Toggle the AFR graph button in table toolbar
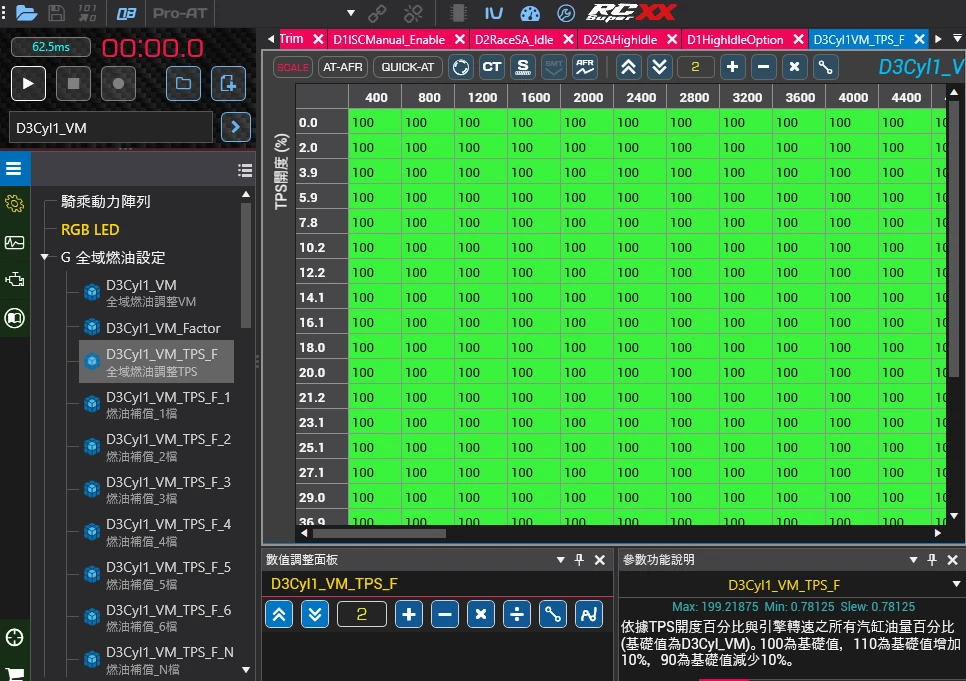 tap(585, 67)
